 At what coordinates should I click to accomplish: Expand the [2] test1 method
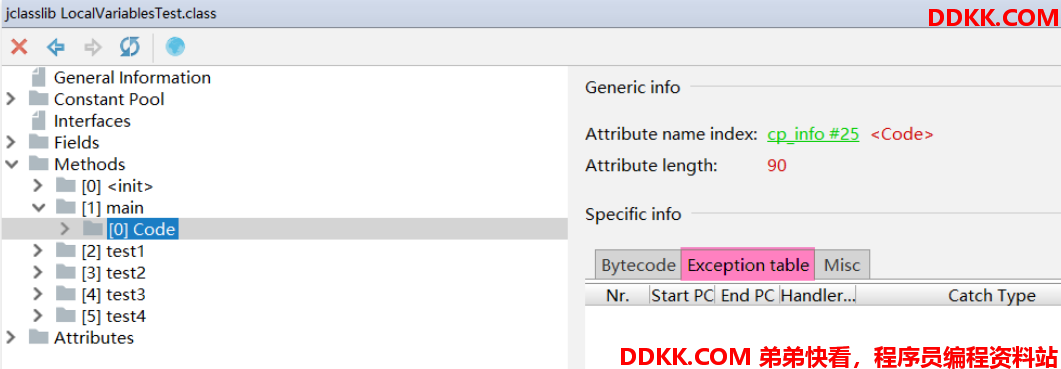click(39, 251)
